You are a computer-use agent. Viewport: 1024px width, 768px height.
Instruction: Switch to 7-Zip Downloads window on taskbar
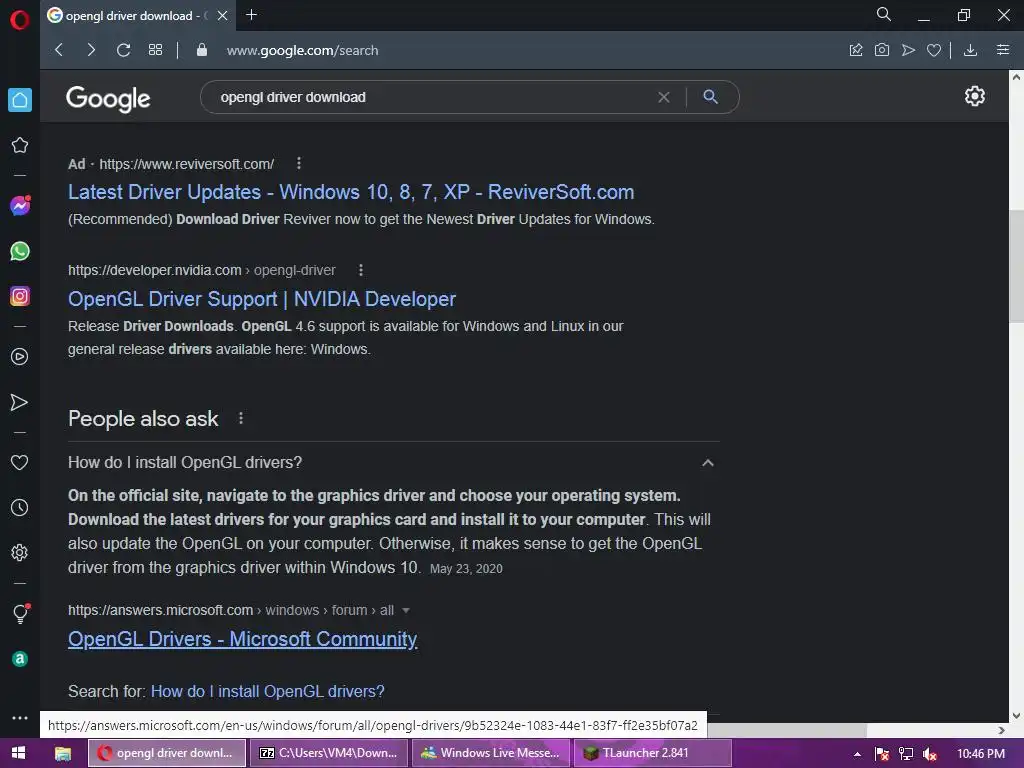[x=328, y=753]
